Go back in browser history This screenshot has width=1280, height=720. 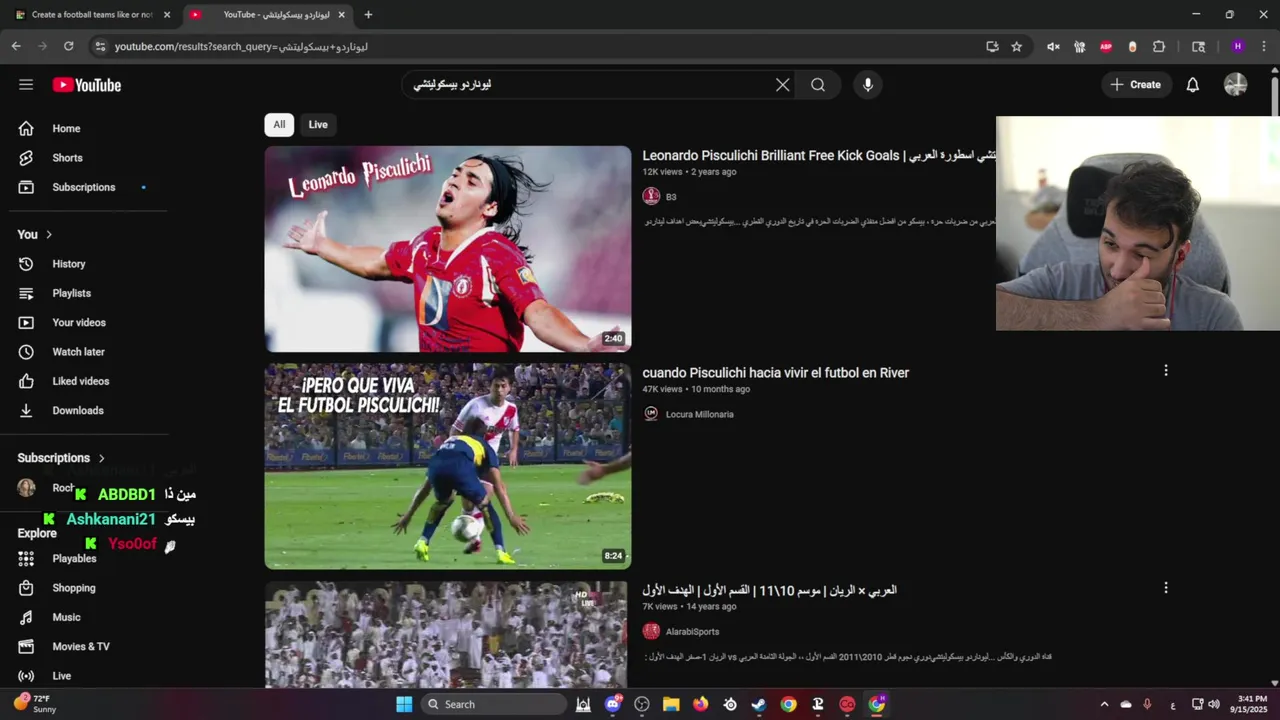pyautogui.click(x=16, y=46)
